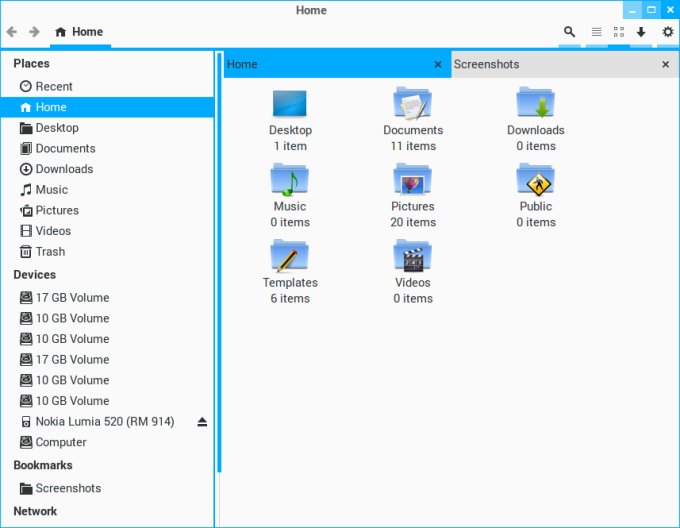Viewport: 680px width, 528px height.
Task: Select the first 17 GB Volume device
Action: tap(107, 298)
